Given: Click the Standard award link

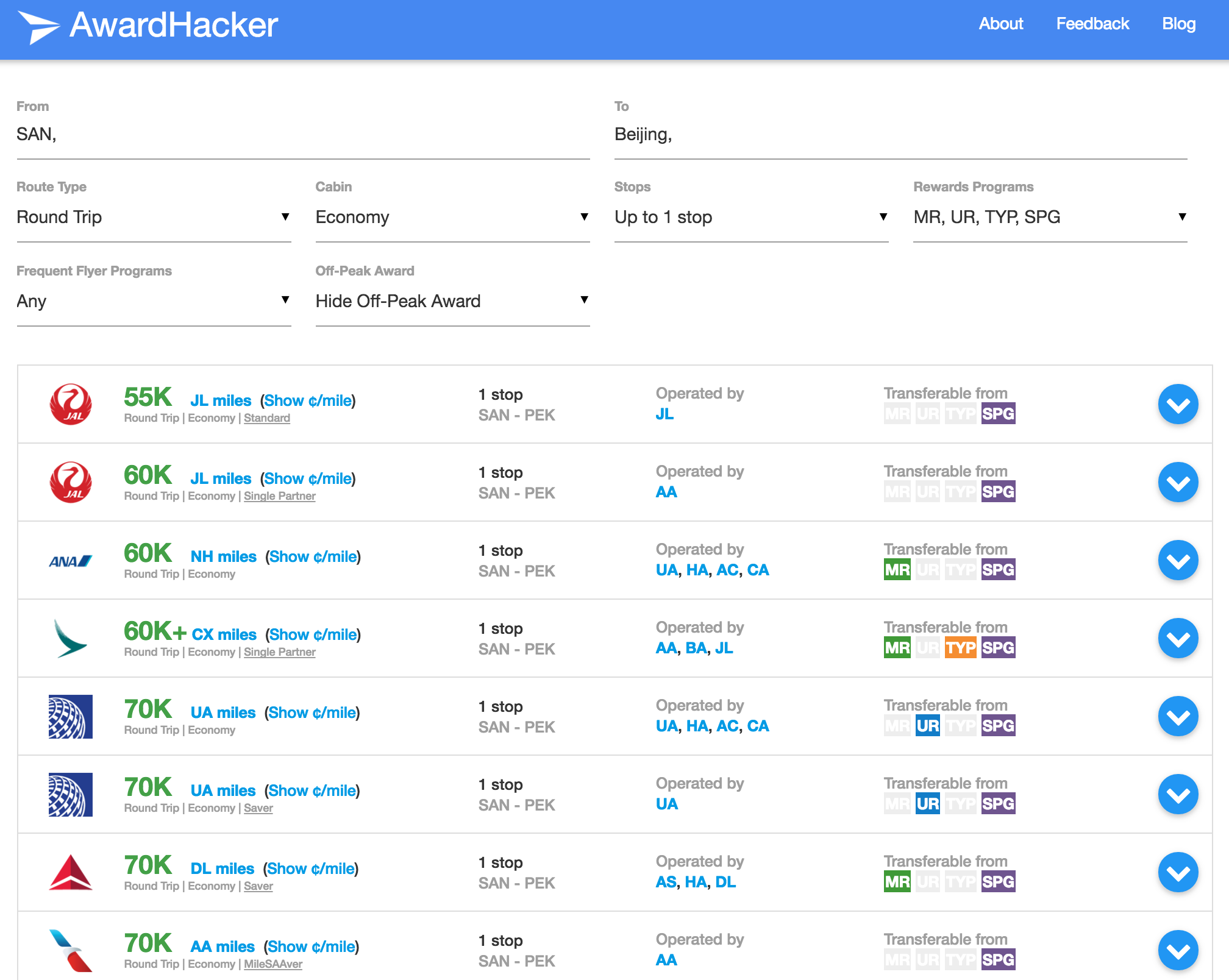Looking at the screenshot, I should 267,418.
